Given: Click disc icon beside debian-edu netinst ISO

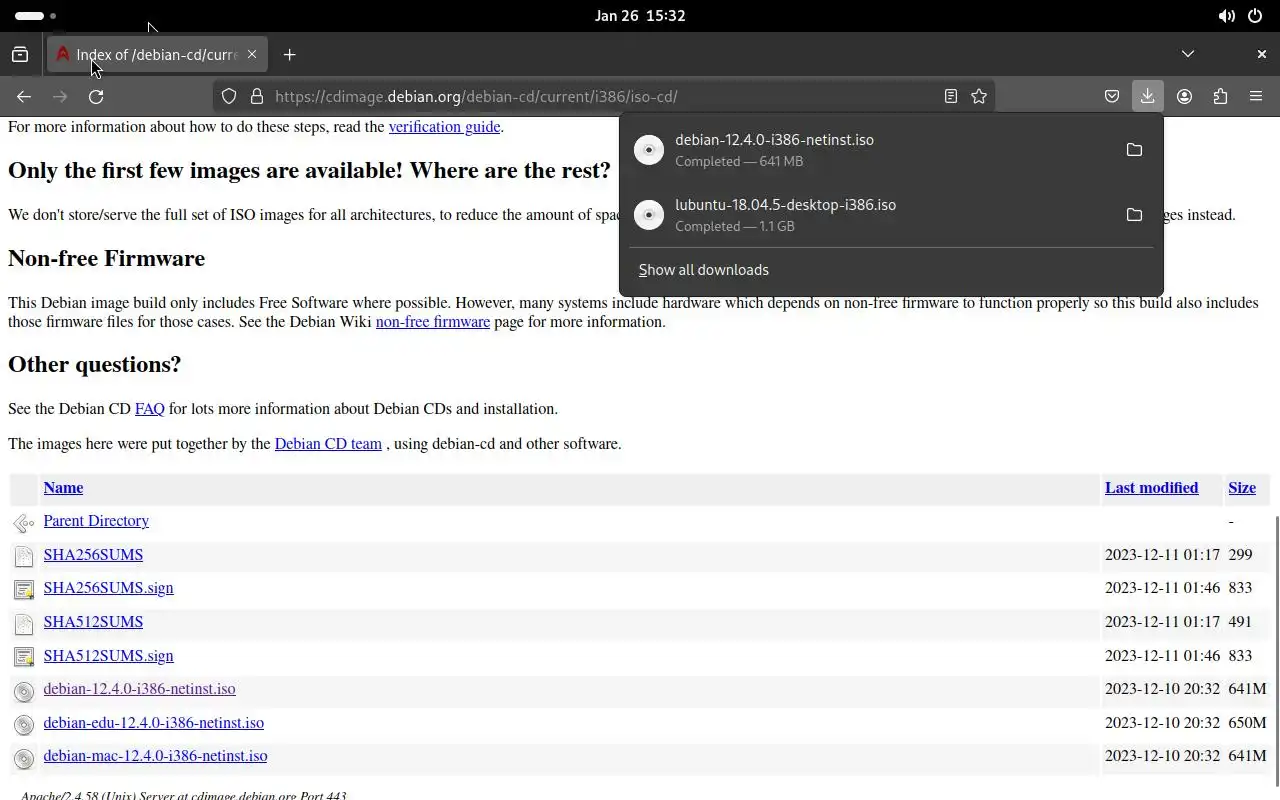Looking at the screenshot, I should point(24,724).
